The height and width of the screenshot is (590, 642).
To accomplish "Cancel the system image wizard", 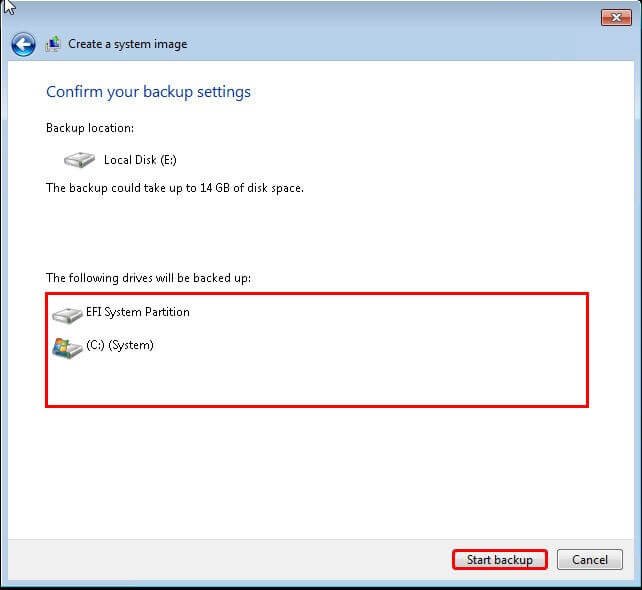I will click(589, 560).
